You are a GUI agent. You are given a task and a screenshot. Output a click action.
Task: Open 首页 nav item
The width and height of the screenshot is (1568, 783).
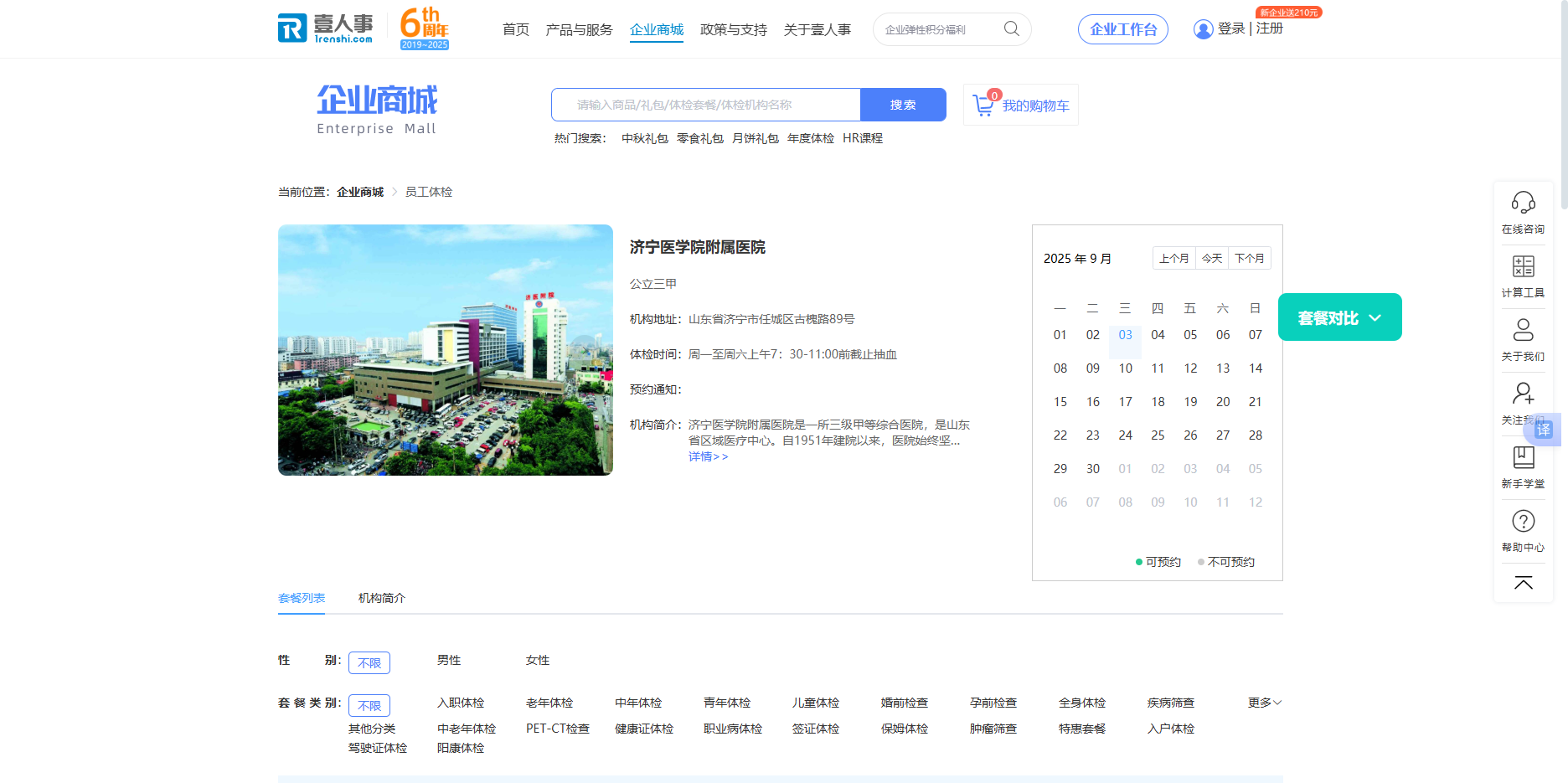pos(516,30)
